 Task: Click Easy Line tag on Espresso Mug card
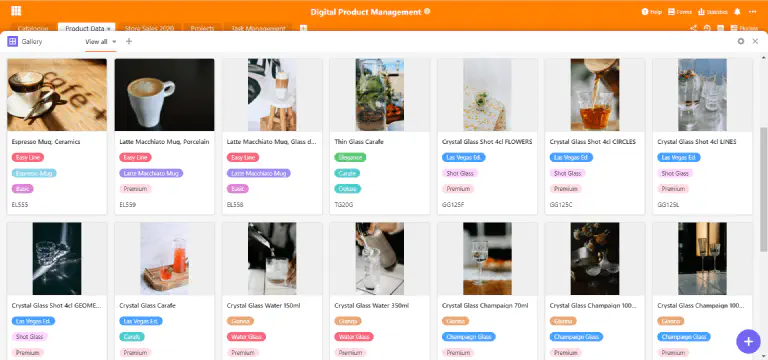pos(27,158)
